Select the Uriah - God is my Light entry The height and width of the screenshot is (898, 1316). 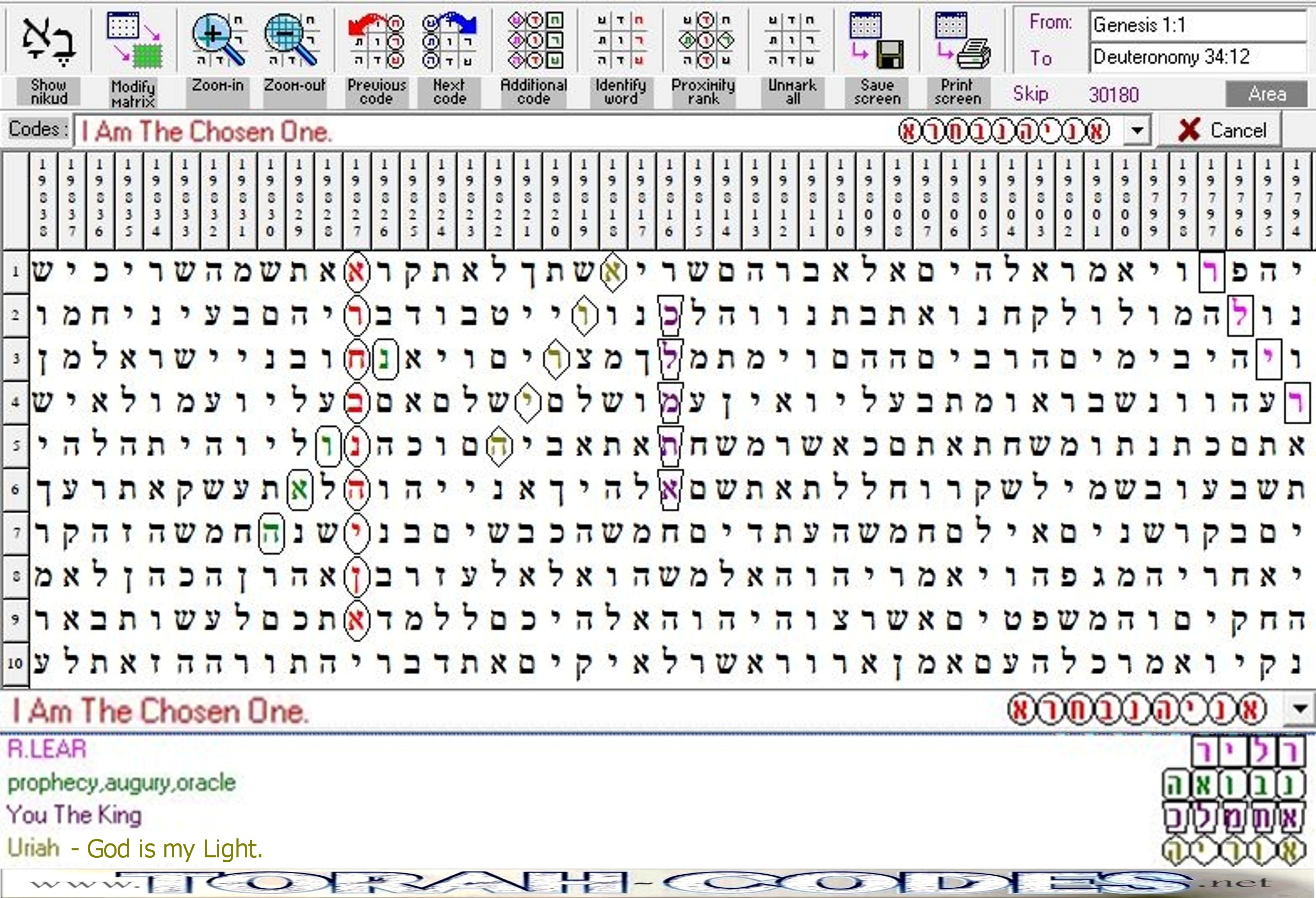pyautogui.click(x=135, y=848)
